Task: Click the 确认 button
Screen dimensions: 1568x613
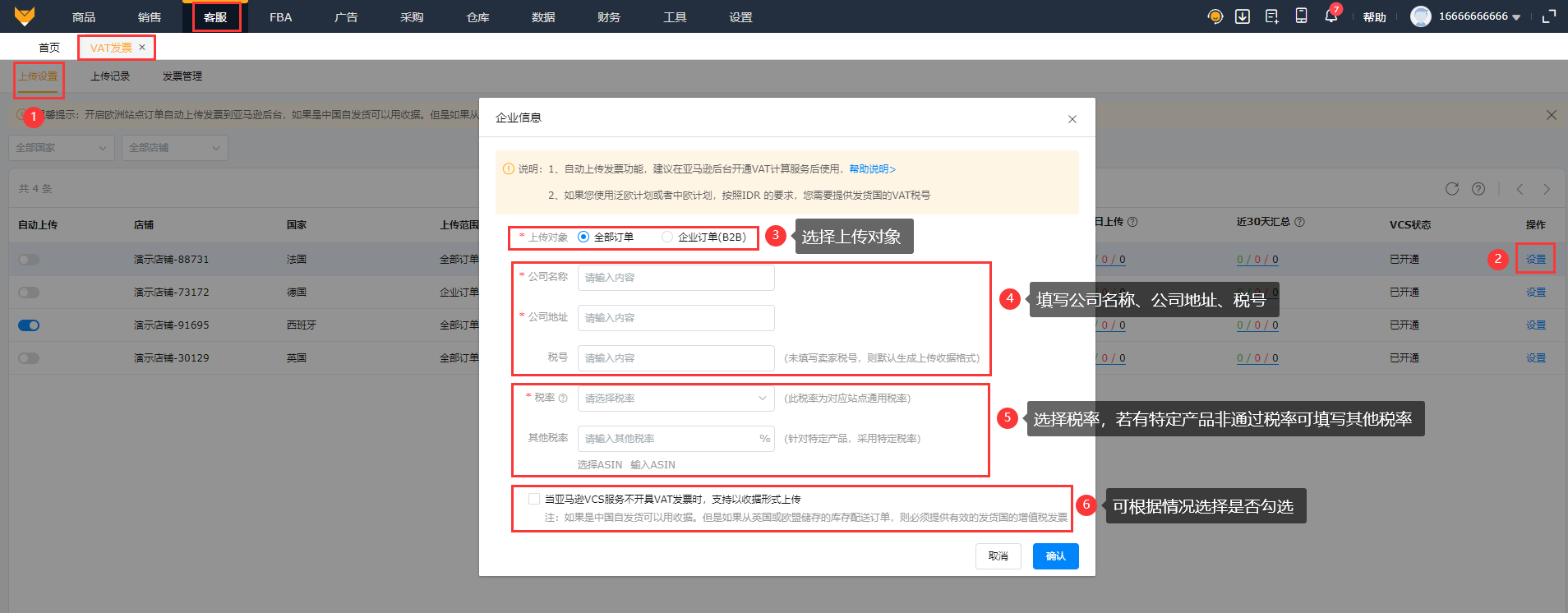Action: 1056,556
